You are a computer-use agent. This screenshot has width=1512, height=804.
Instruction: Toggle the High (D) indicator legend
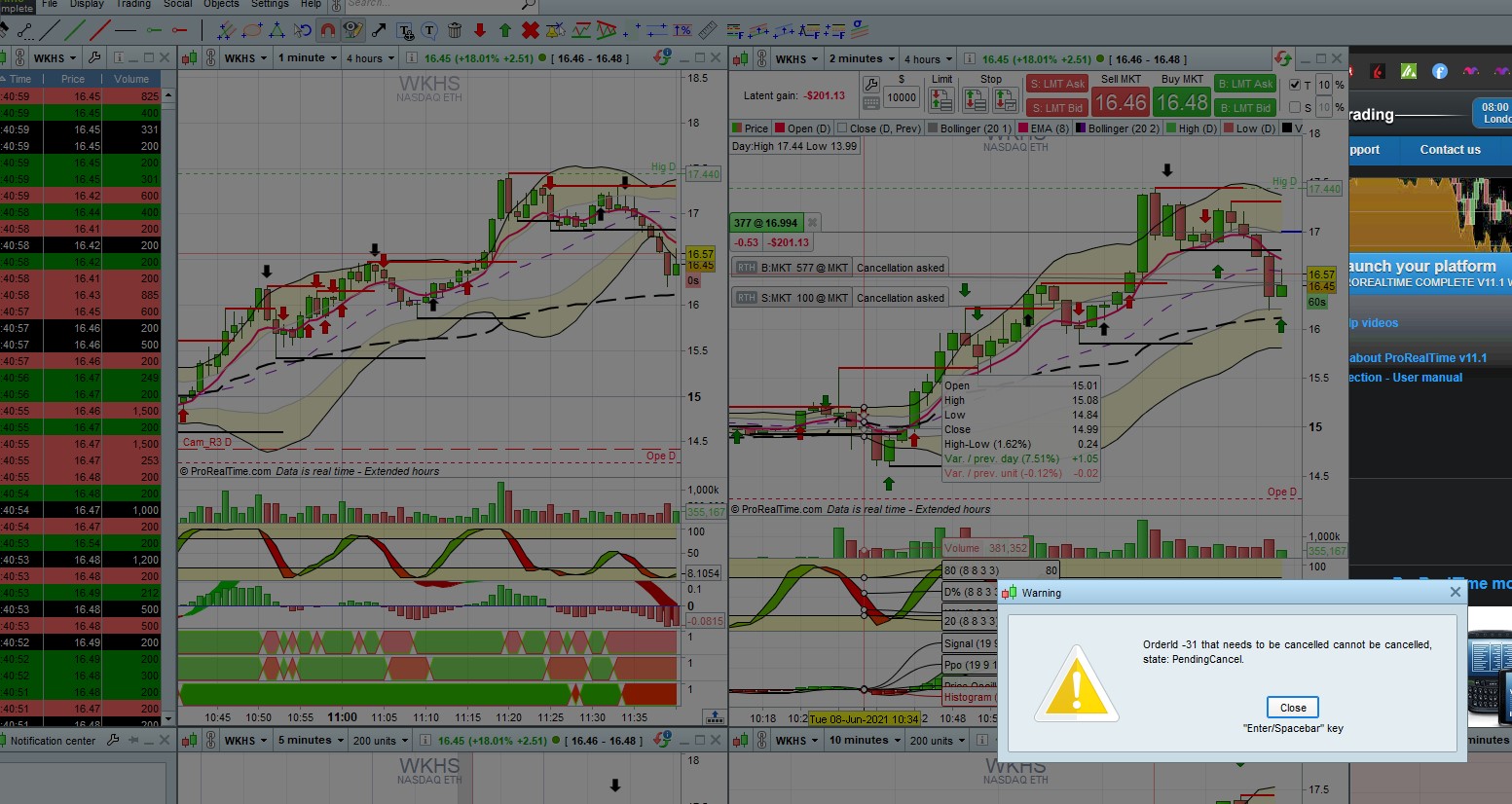click(x=1192, y=128)
